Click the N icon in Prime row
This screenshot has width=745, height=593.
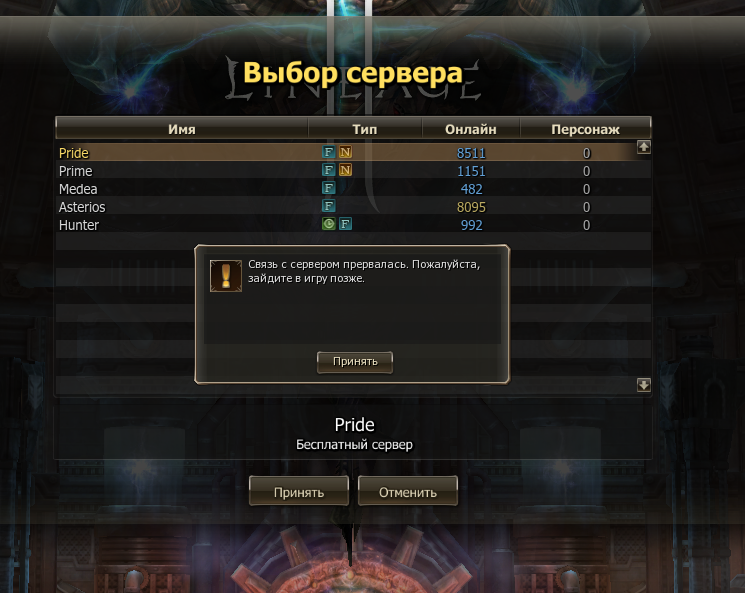point(345,170)
